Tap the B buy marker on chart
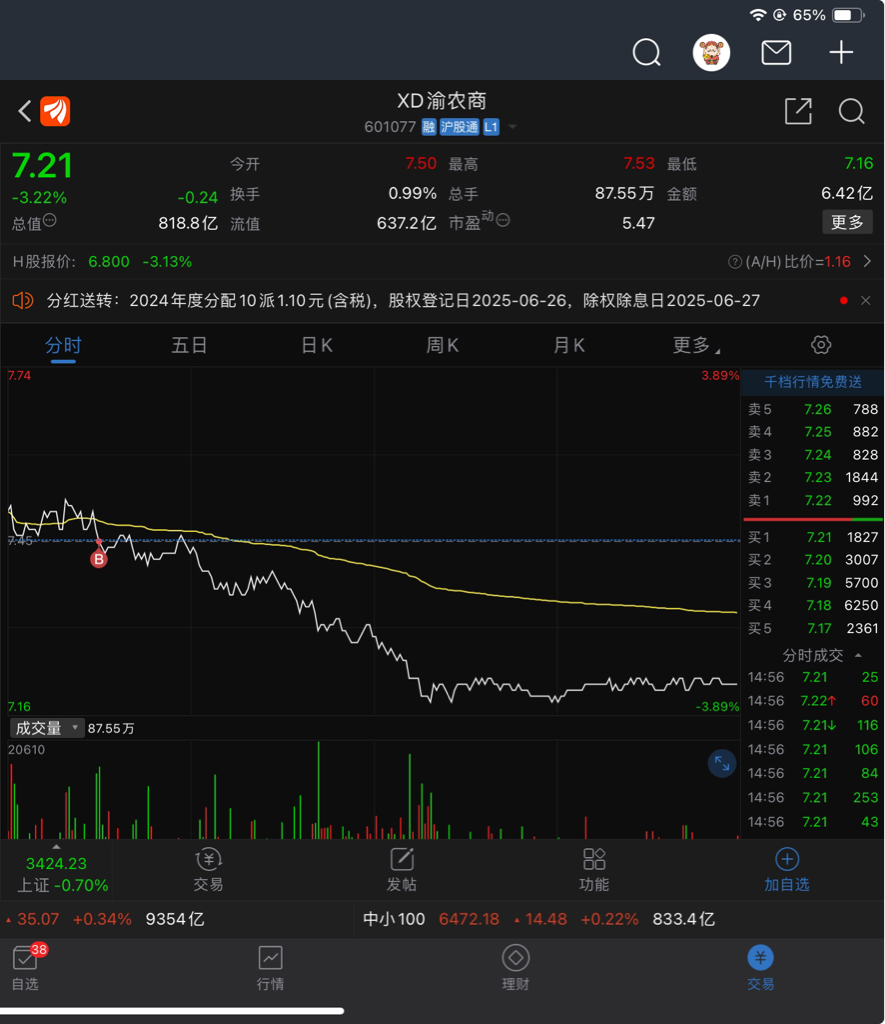 click(99, 560)
